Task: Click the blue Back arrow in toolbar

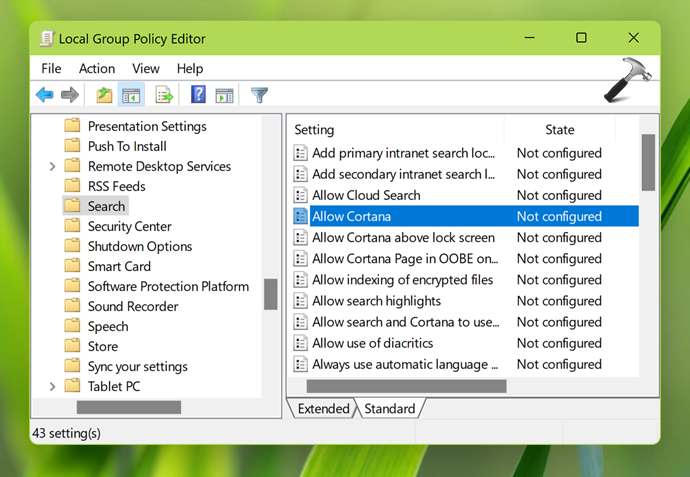Action: pyautogui.click(x=45, y=95)
